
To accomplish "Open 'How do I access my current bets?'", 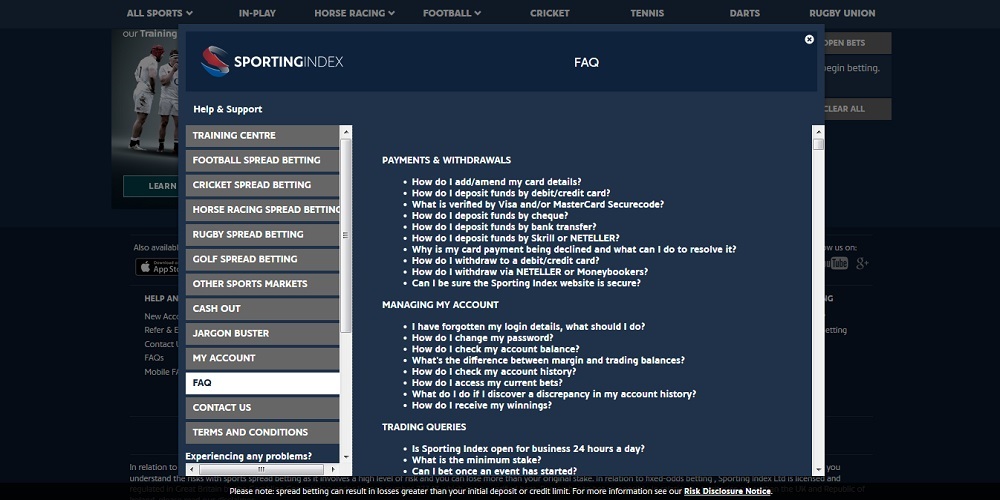I will coord(487,383).
